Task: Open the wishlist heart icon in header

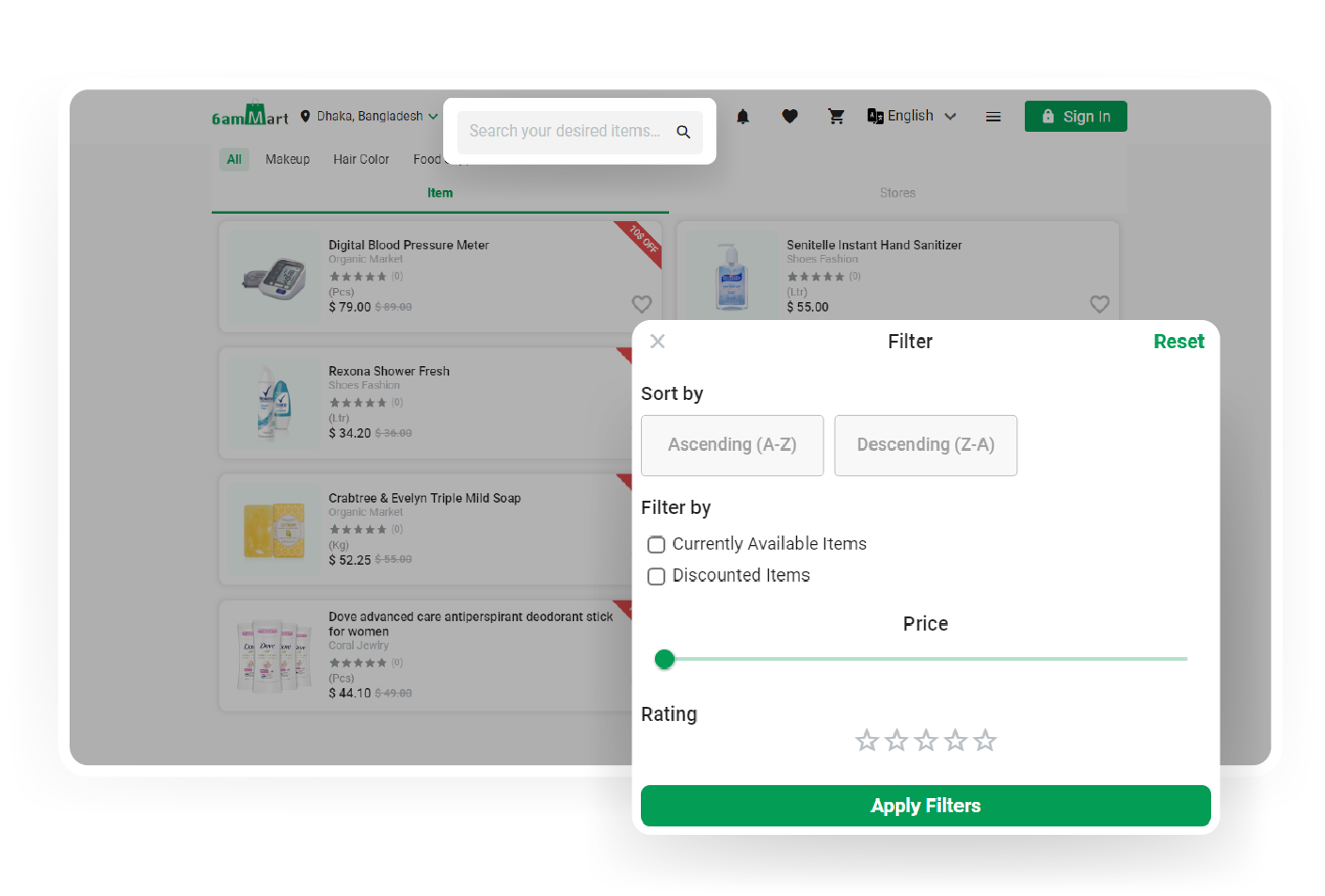Action: (790, 117)
